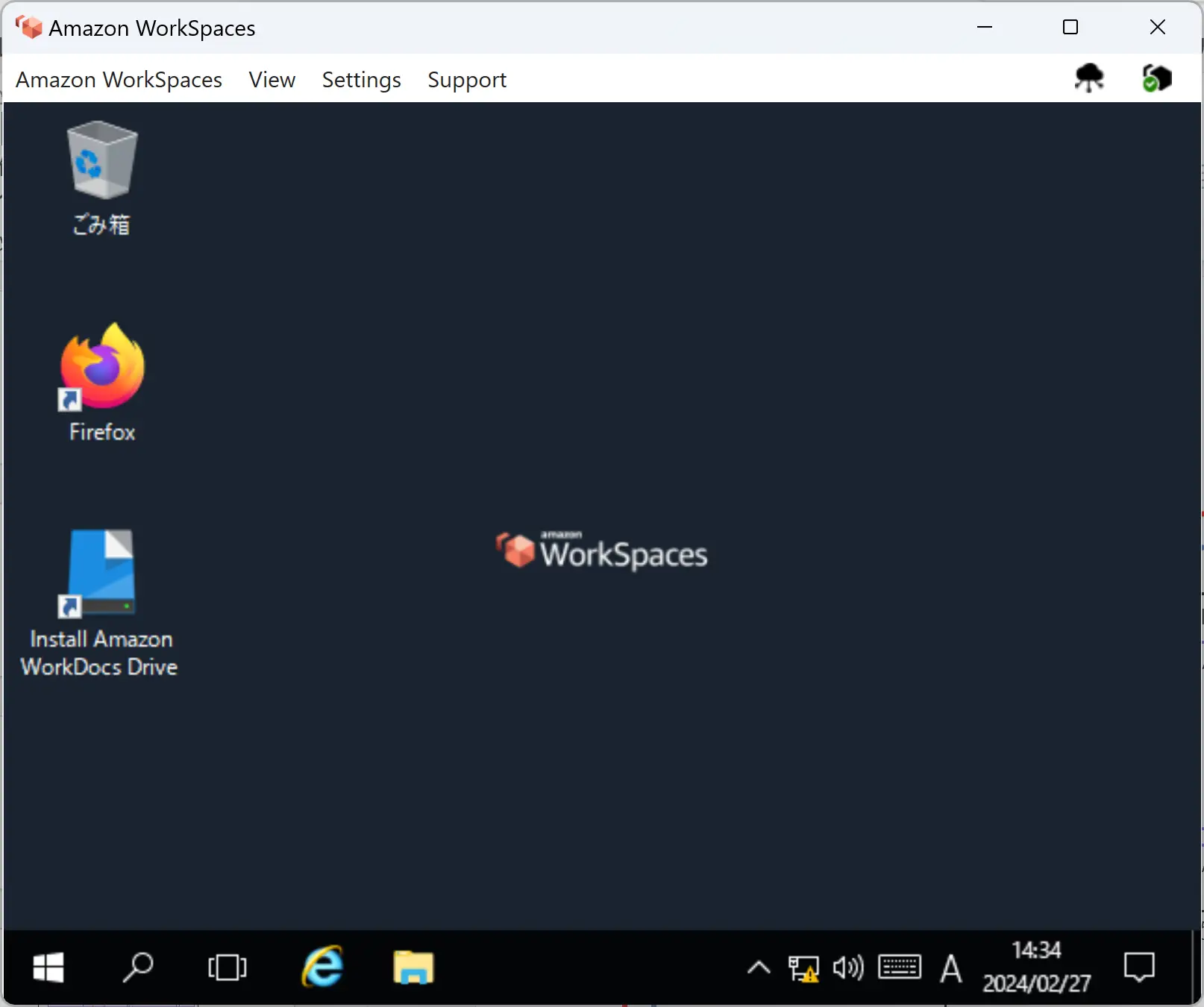Select Install Amazon WorkDocs Drive shortcut
This screenshot has width=1204, height=1007.
[x=99, y=603]
